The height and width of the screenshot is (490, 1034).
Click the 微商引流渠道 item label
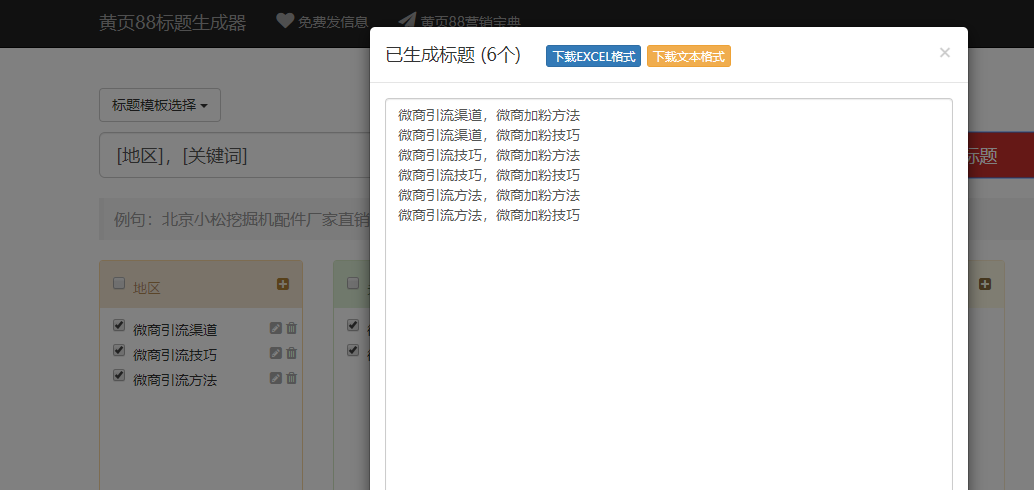[x=175, y=330]
